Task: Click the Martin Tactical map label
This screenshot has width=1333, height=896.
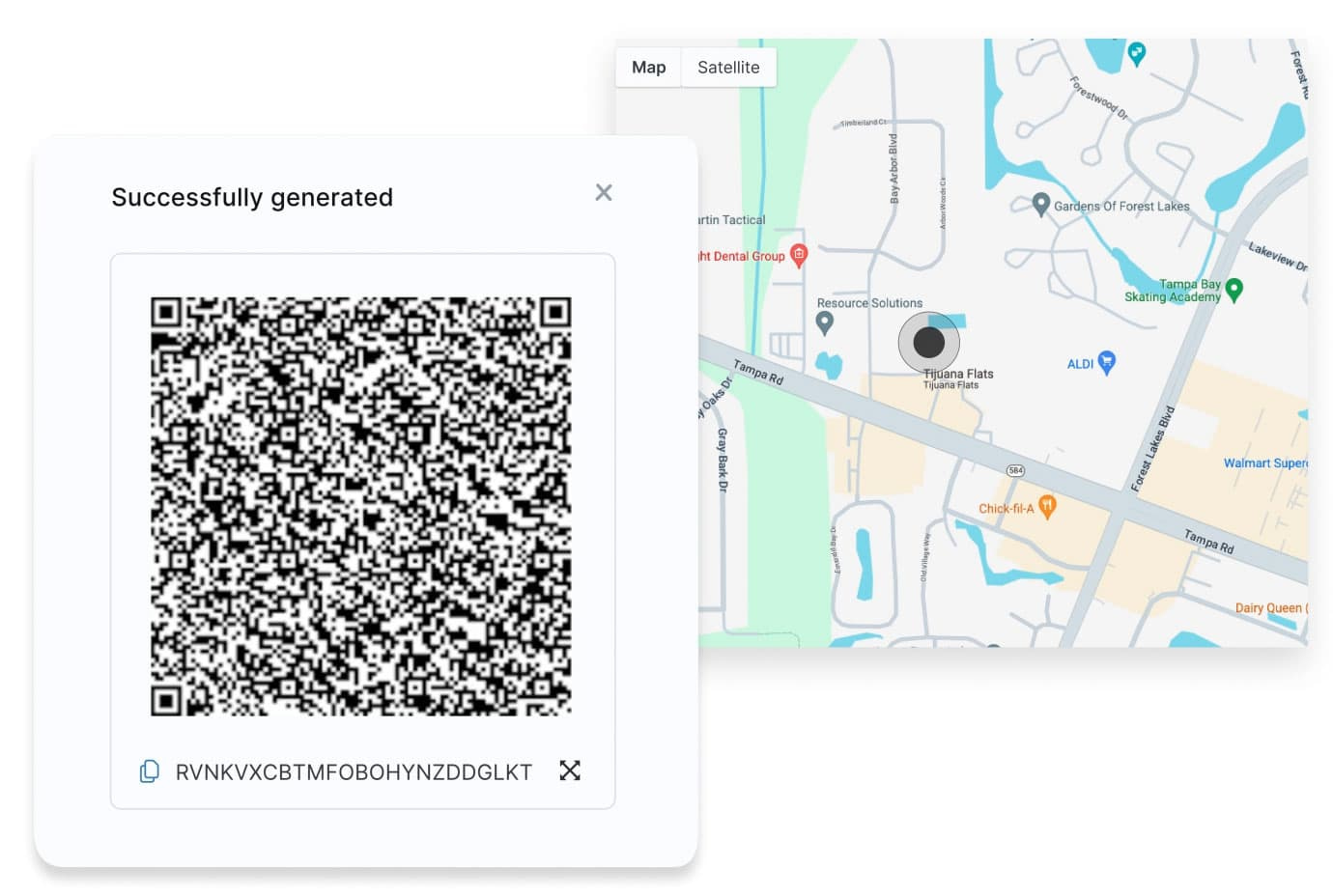Action: (x=731, y=220)
